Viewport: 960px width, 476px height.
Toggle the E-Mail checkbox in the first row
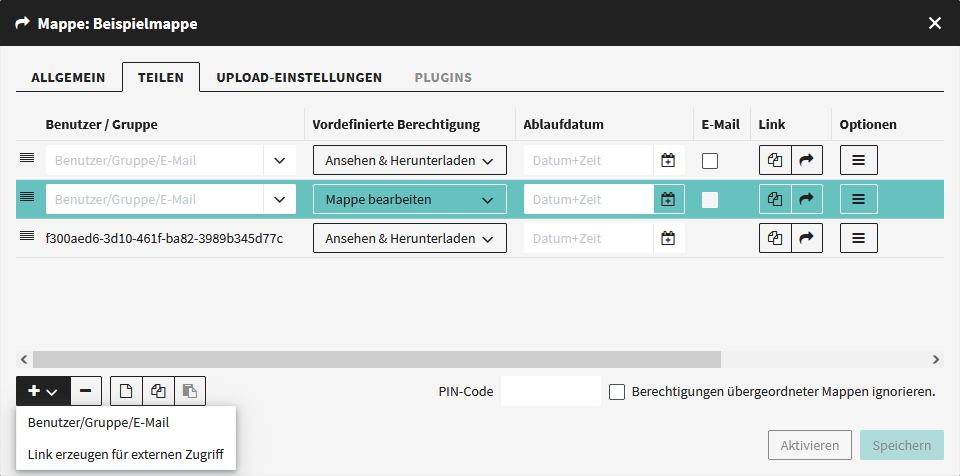(710, 161)
